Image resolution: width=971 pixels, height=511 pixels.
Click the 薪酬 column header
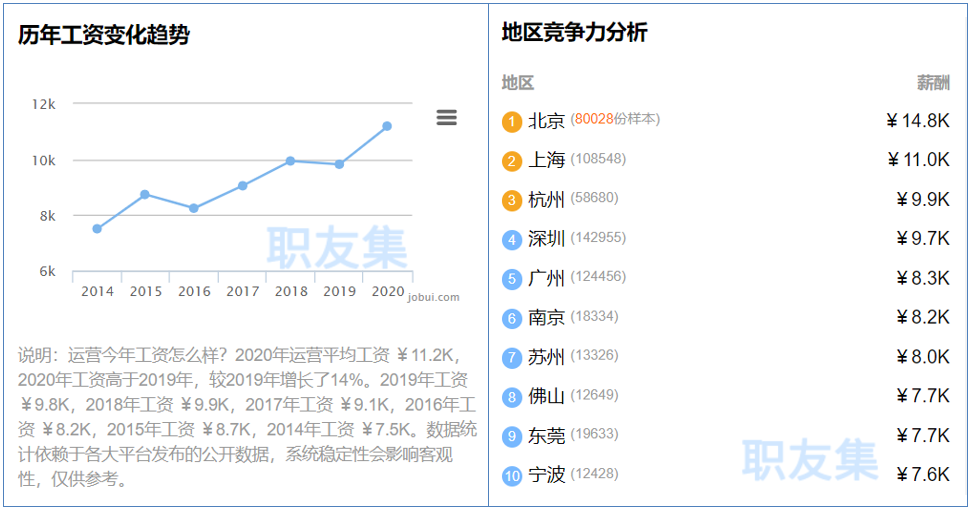(934, 82)
